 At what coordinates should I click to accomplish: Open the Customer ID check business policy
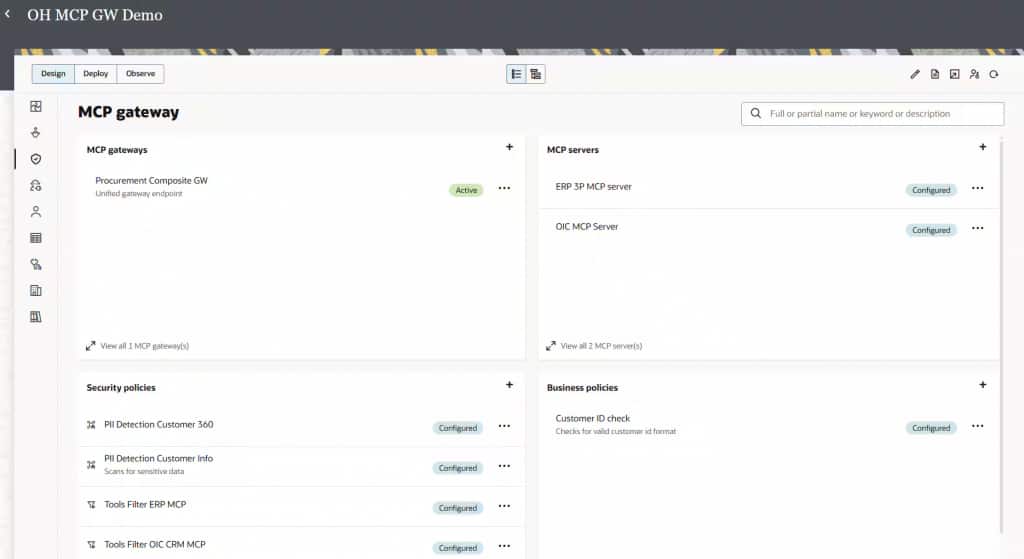(592, 418)
